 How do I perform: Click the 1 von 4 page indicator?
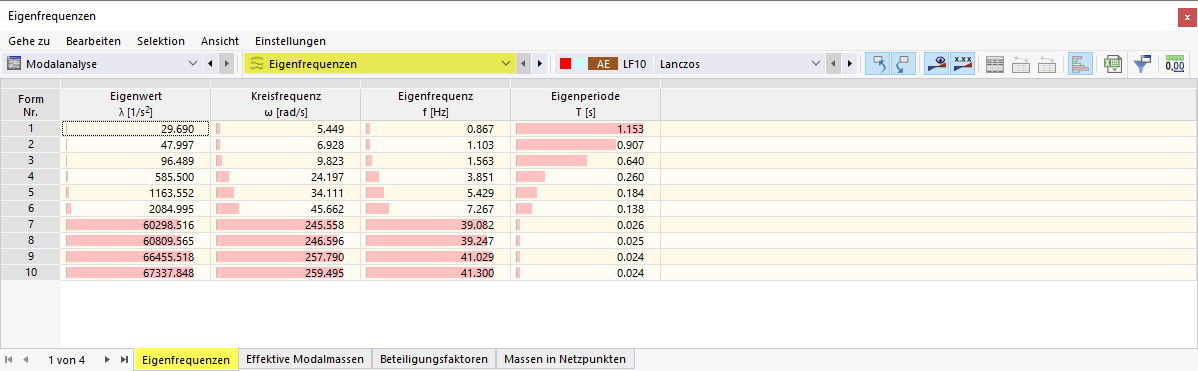pyautogui.click(x=66, y=360)
